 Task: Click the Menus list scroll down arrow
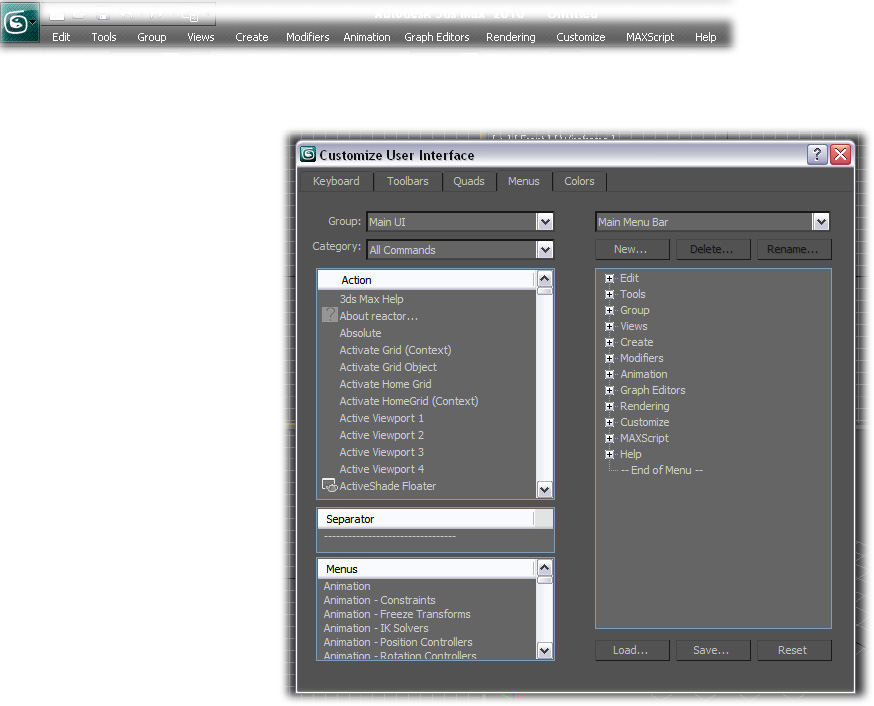pyautogui.click(x=545, y=650)
